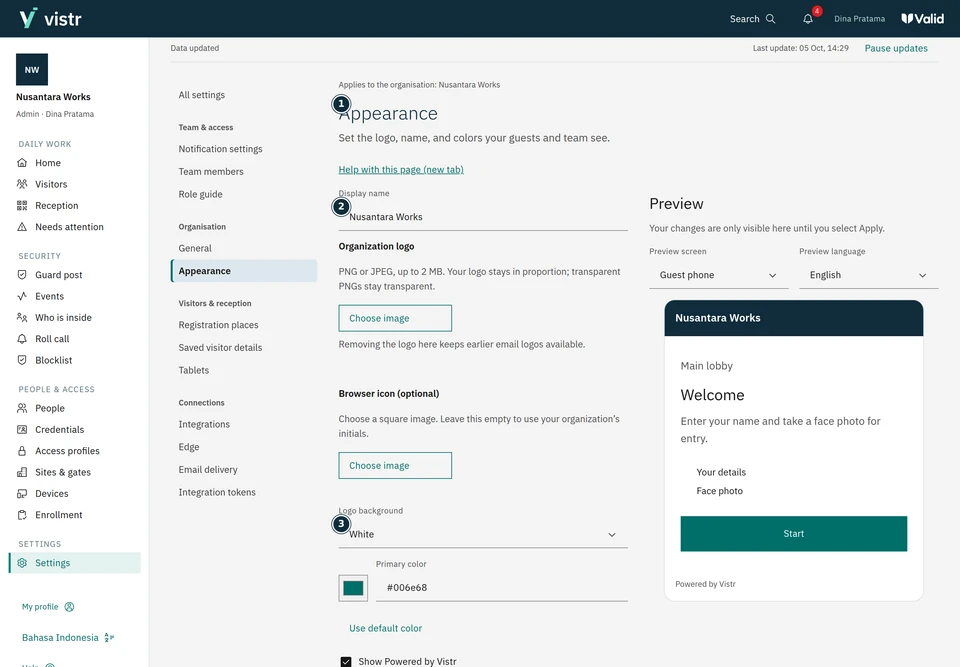Click the Sites & gates building icon
The width and height of the screenshot is (960, 667).
click(x=22, y=472)
